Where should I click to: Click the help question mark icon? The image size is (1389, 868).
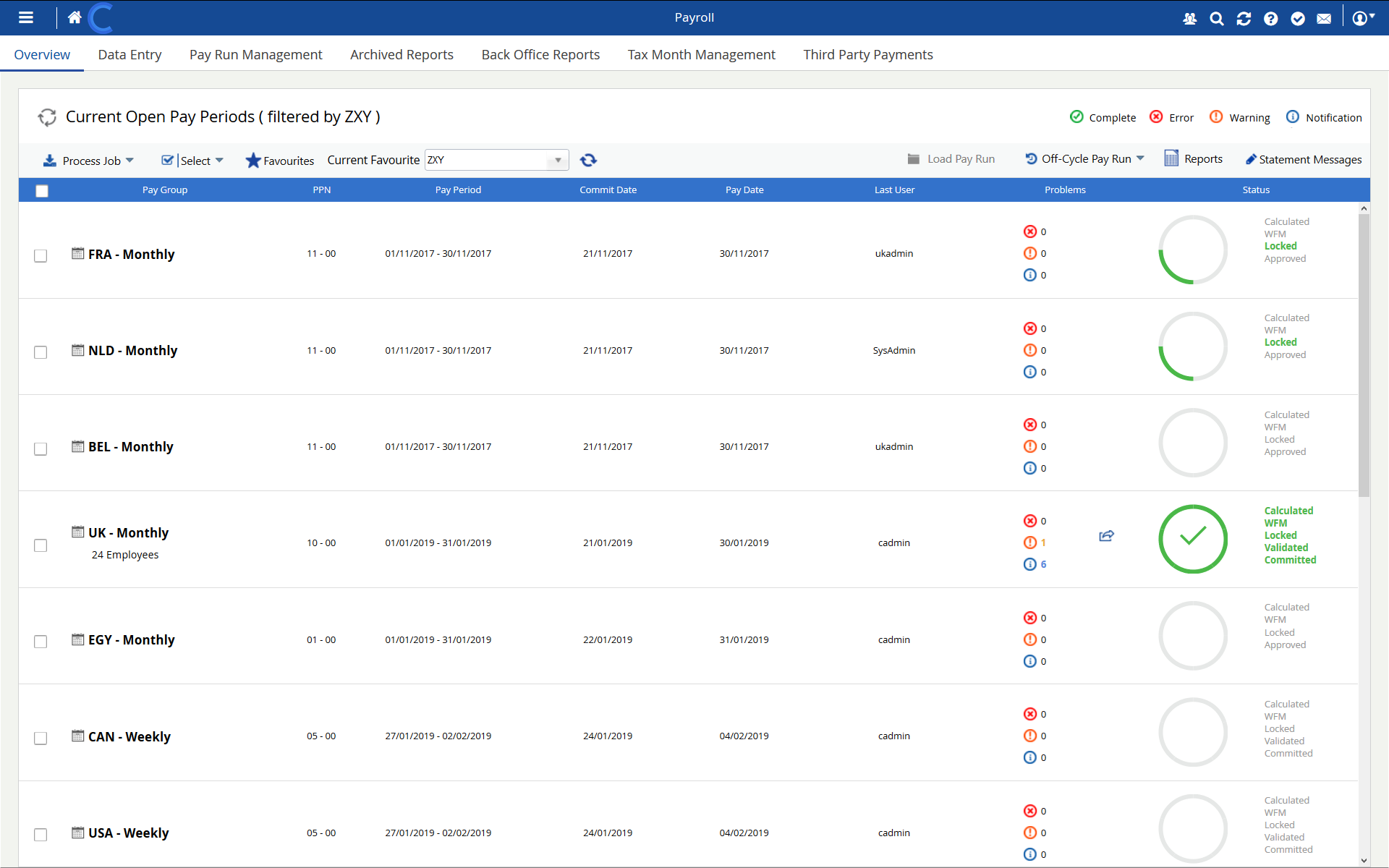coord(1271,19)
